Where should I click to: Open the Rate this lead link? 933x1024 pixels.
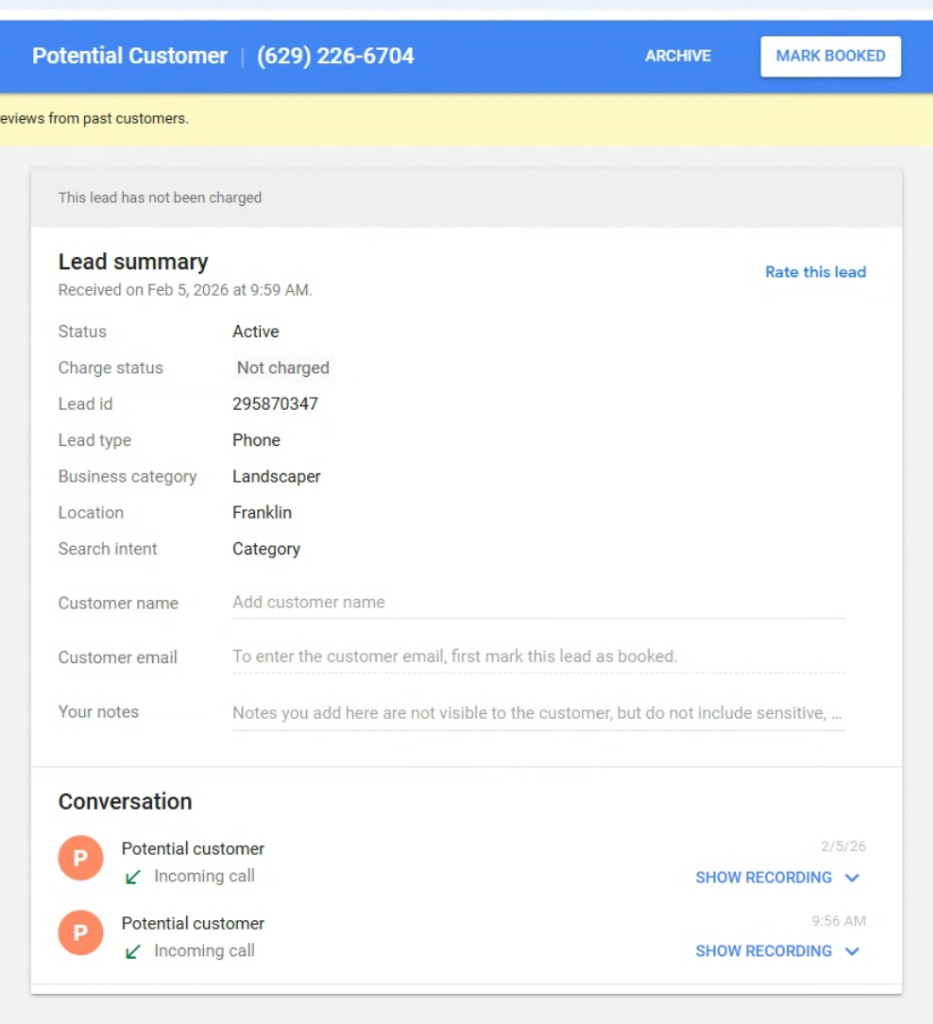pos(815,271)
